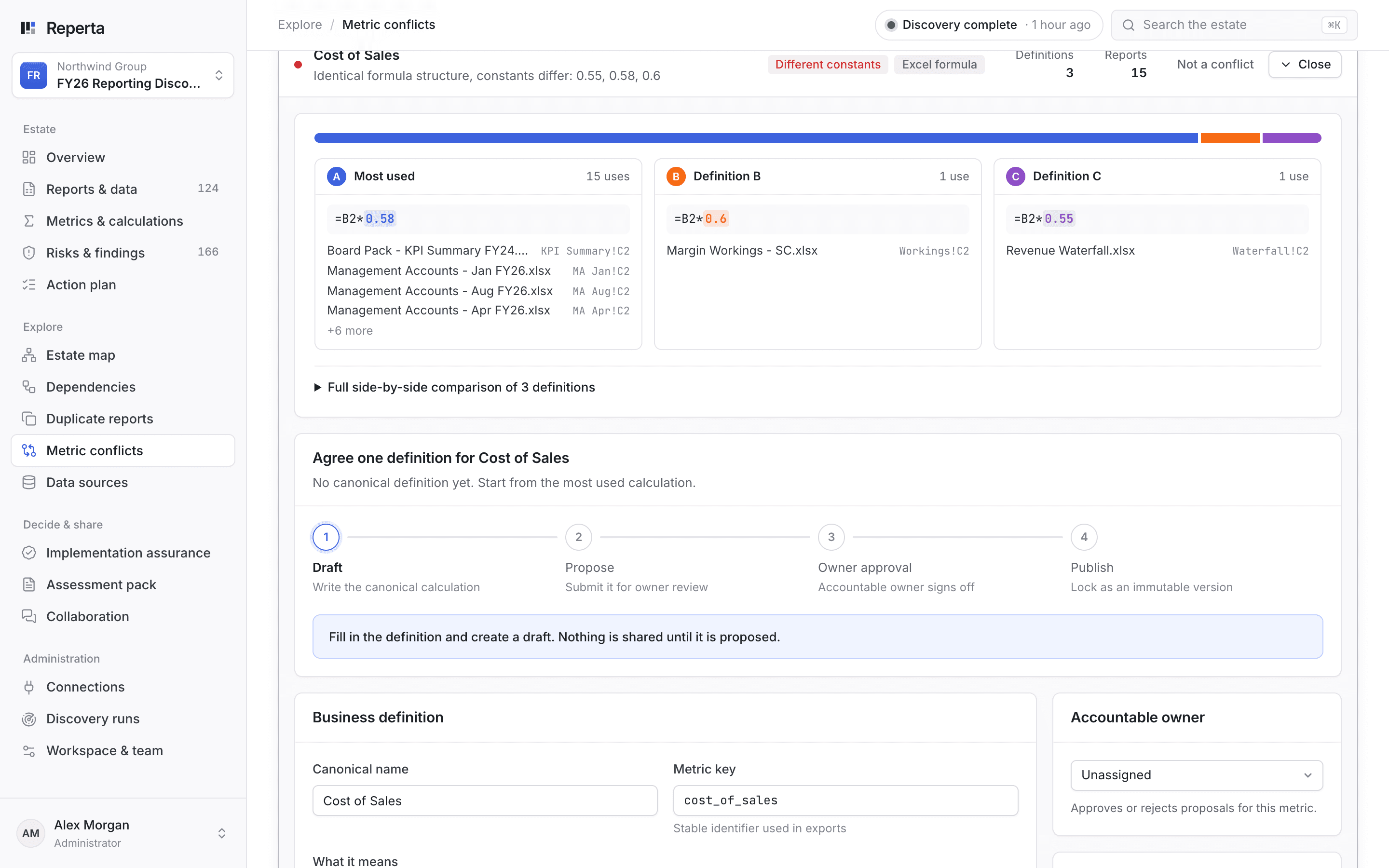1389x868 pixels.
Task: Show the +6 more reports link
Action: tap(350, 331)
